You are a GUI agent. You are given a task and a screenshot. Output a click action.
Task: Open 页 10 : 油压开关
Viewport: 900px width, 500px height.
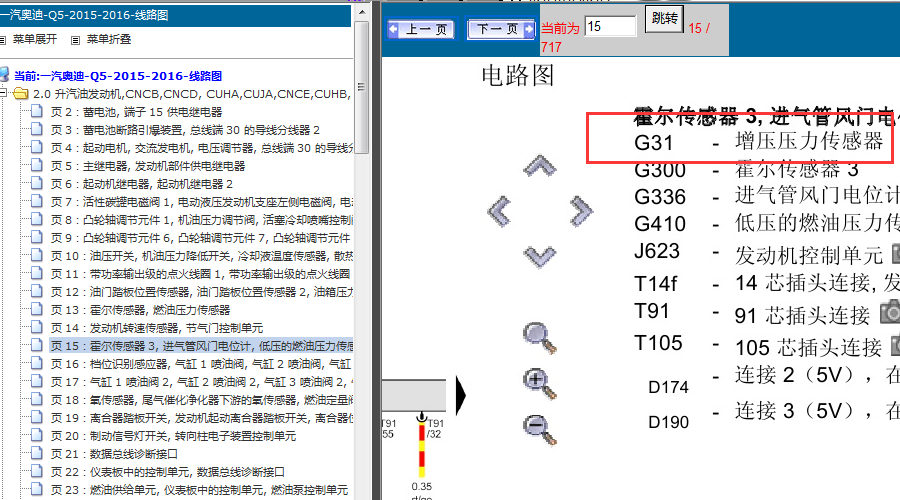pos(201,256)
